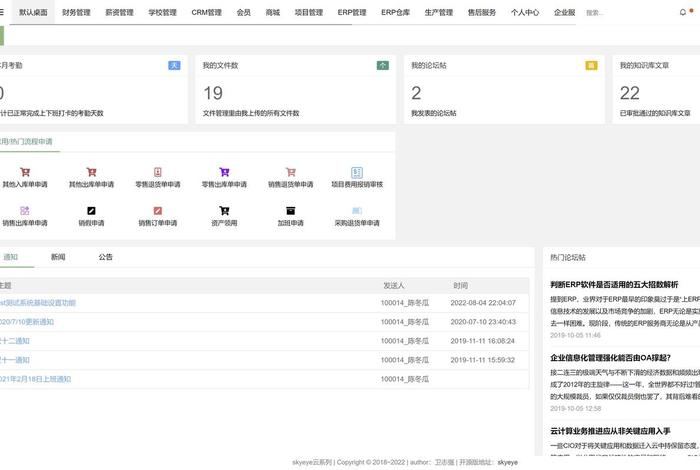700x470 pixels.
Task: Open the 生产管理 top menu
Action: pos(439,12)
